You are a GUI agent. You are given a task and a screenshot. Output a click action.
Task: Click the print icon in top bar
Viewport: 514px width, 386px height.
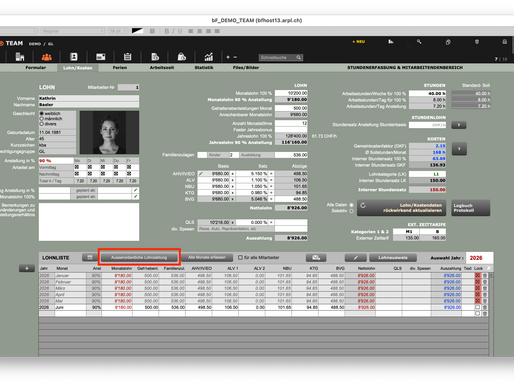[505, 42]
